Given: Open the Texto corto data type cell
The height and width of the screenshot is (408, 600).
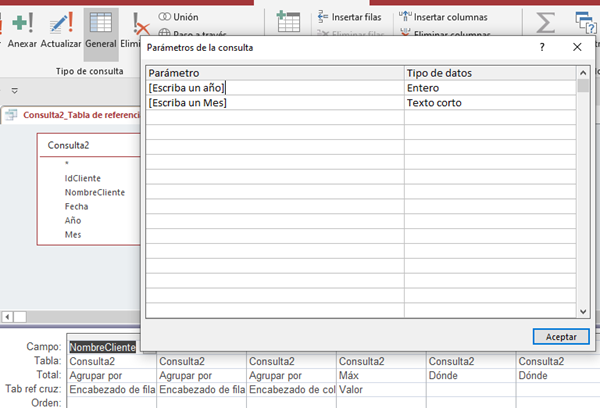Looking at the screenshot, I should [x=489, y=102].
